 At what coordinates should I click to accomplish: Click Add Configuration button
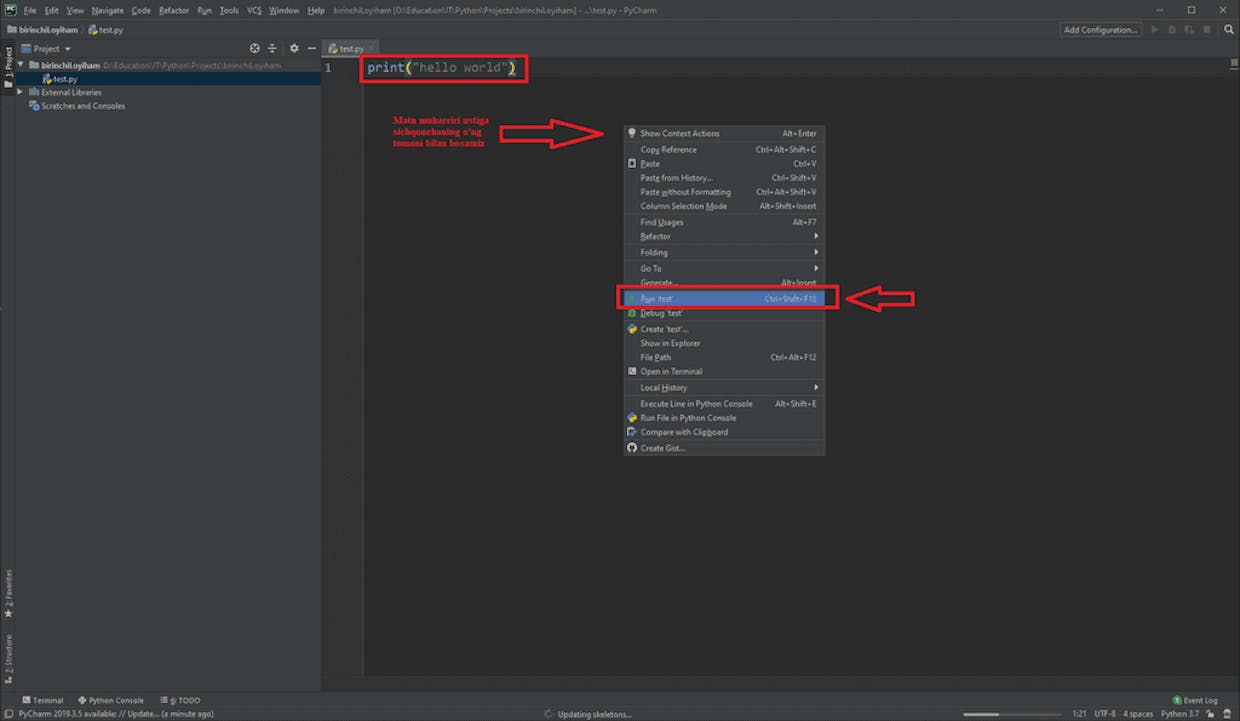click(1100, 30)
